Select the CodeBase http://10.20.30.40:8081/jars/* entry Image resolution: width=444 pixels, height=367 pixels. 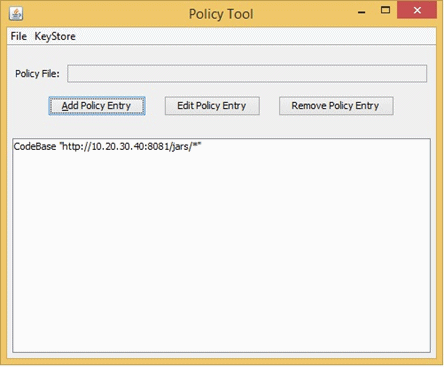tap(107, 146)
